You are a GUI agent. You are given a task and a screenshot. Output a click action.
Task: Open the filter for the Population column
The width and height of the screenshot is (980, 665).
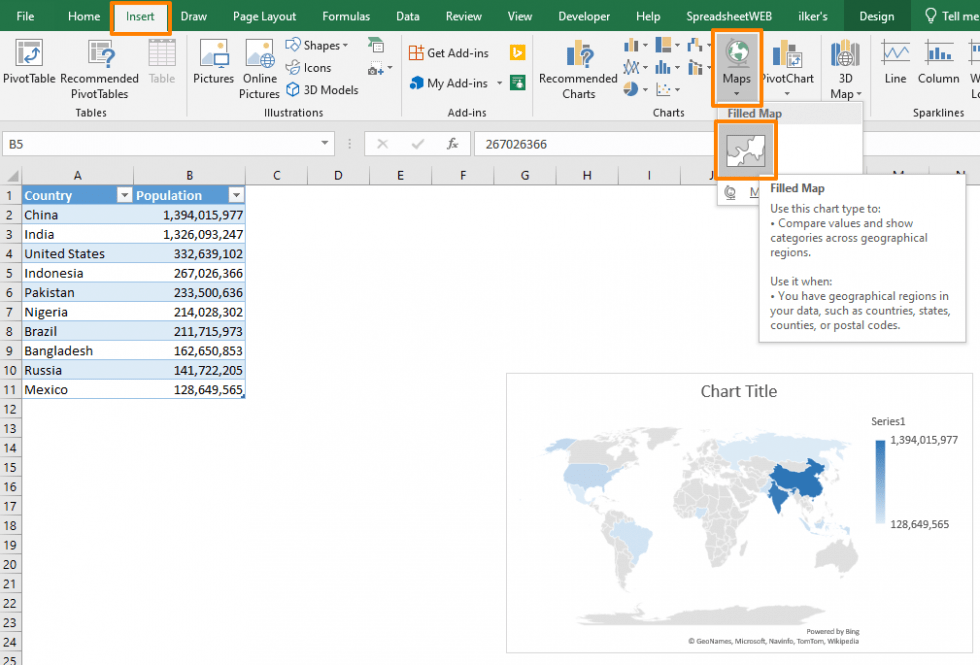point(237,194)
